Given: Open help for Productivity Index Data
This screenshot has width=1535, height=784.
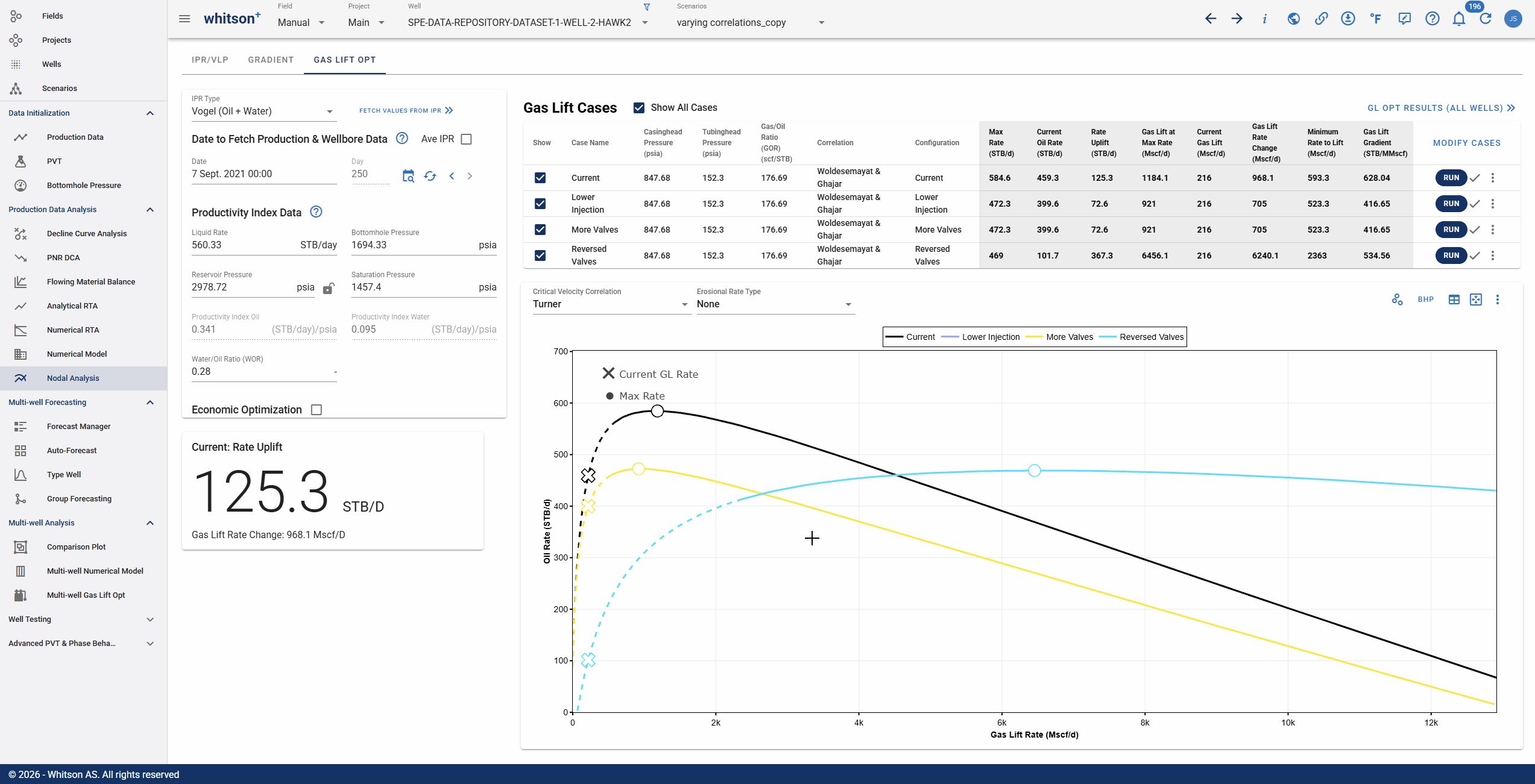Looking at the screenshot, I should [316, 212].
